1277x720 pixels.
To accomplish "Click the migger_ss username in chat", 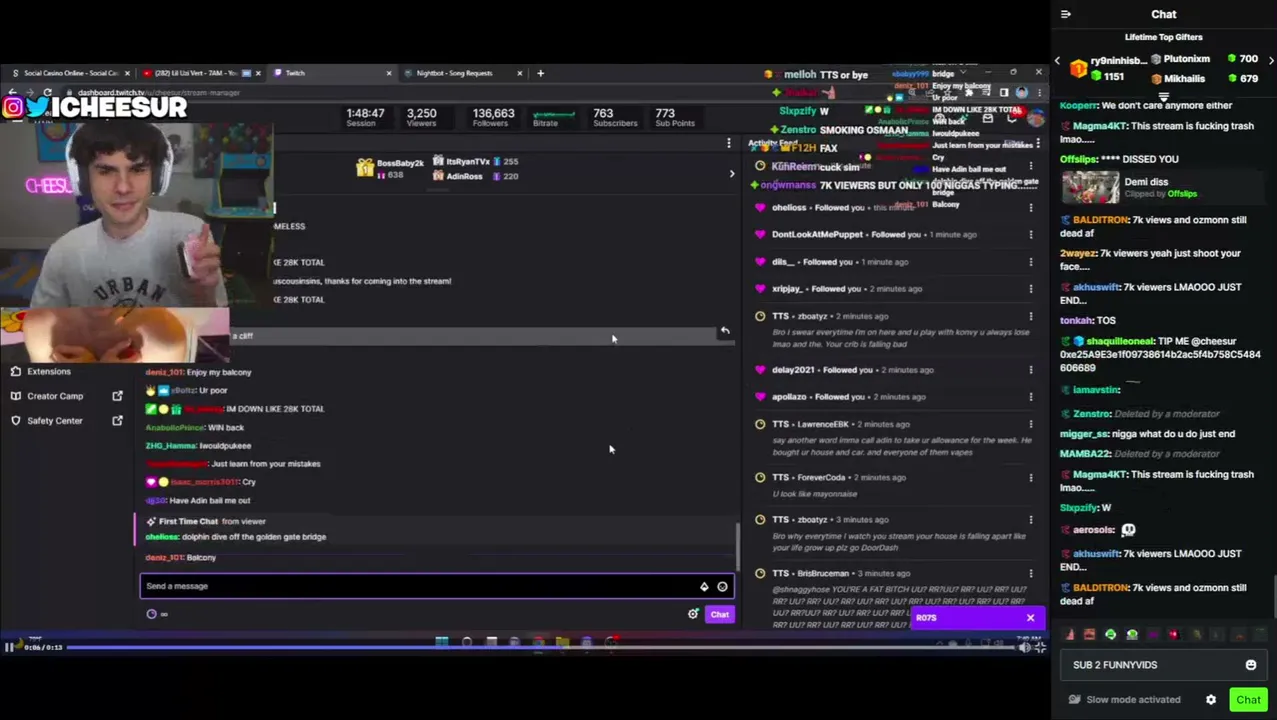I will 1083,434.
